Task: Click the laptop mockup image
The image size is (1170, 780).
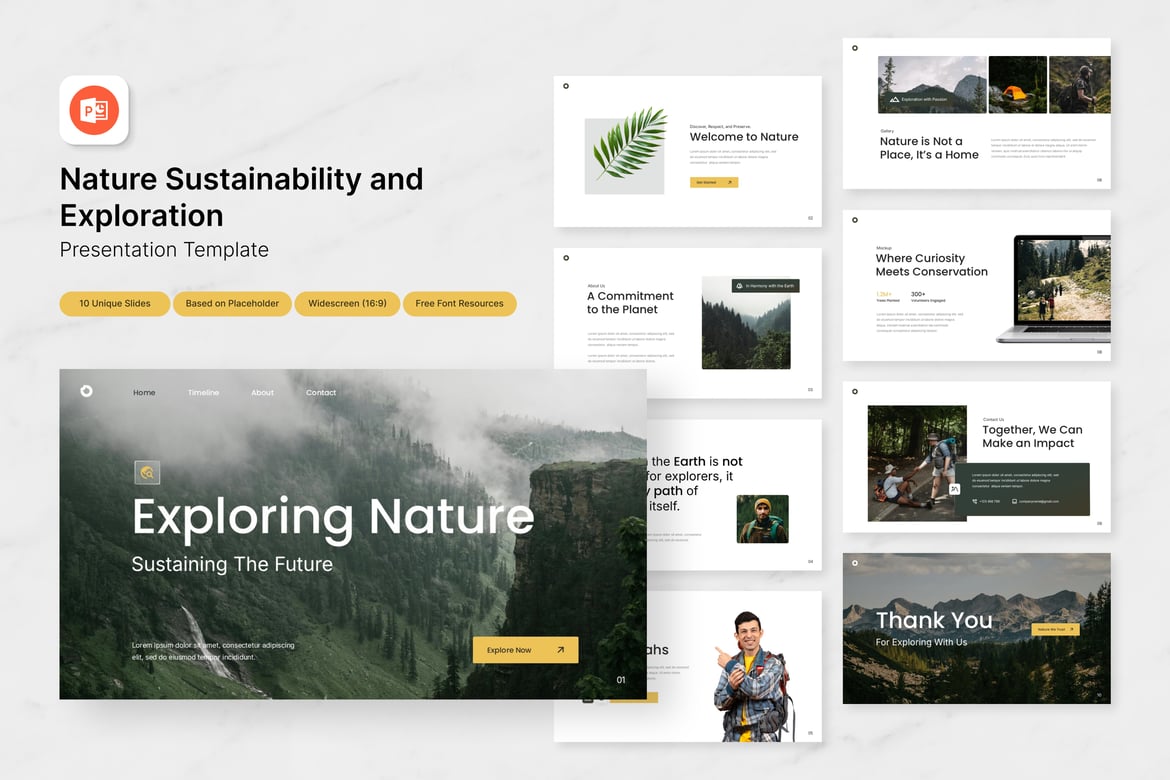Action: (x=1054, y=290)
